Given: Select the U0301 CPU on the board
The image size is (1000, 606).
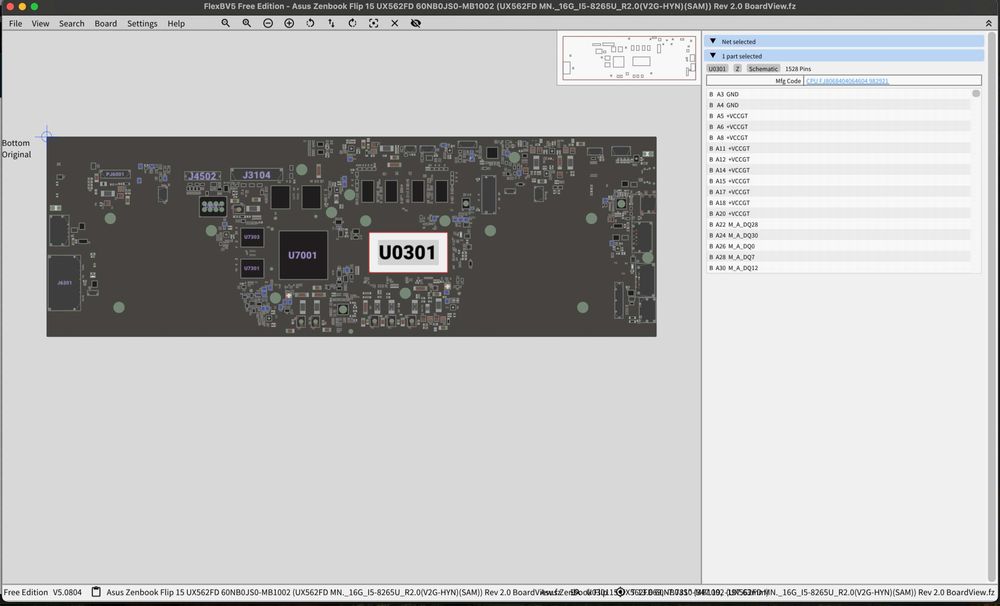Looking at the screenshot, I should point(408,253).
